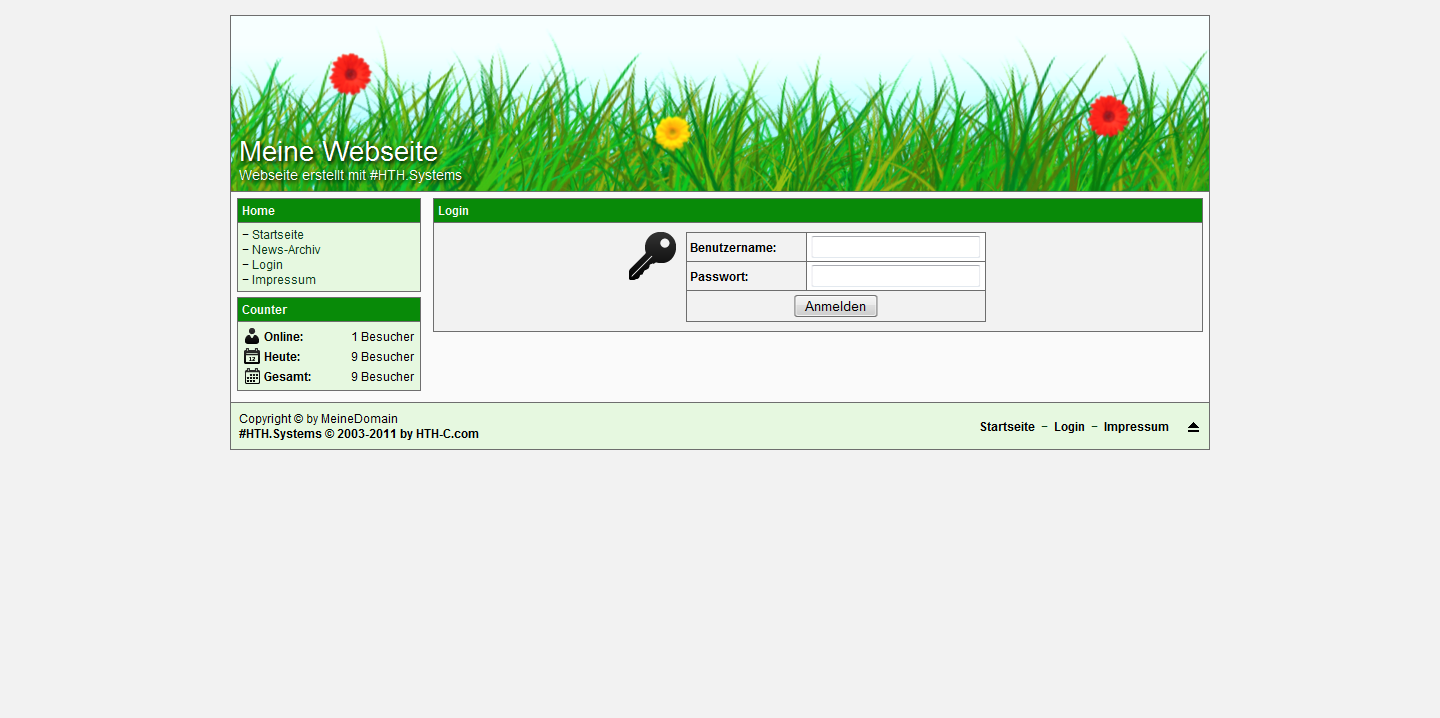Click the Gesamt calendar grid icon
Viewport: 1440px width, 718px height.
(252, 377)
